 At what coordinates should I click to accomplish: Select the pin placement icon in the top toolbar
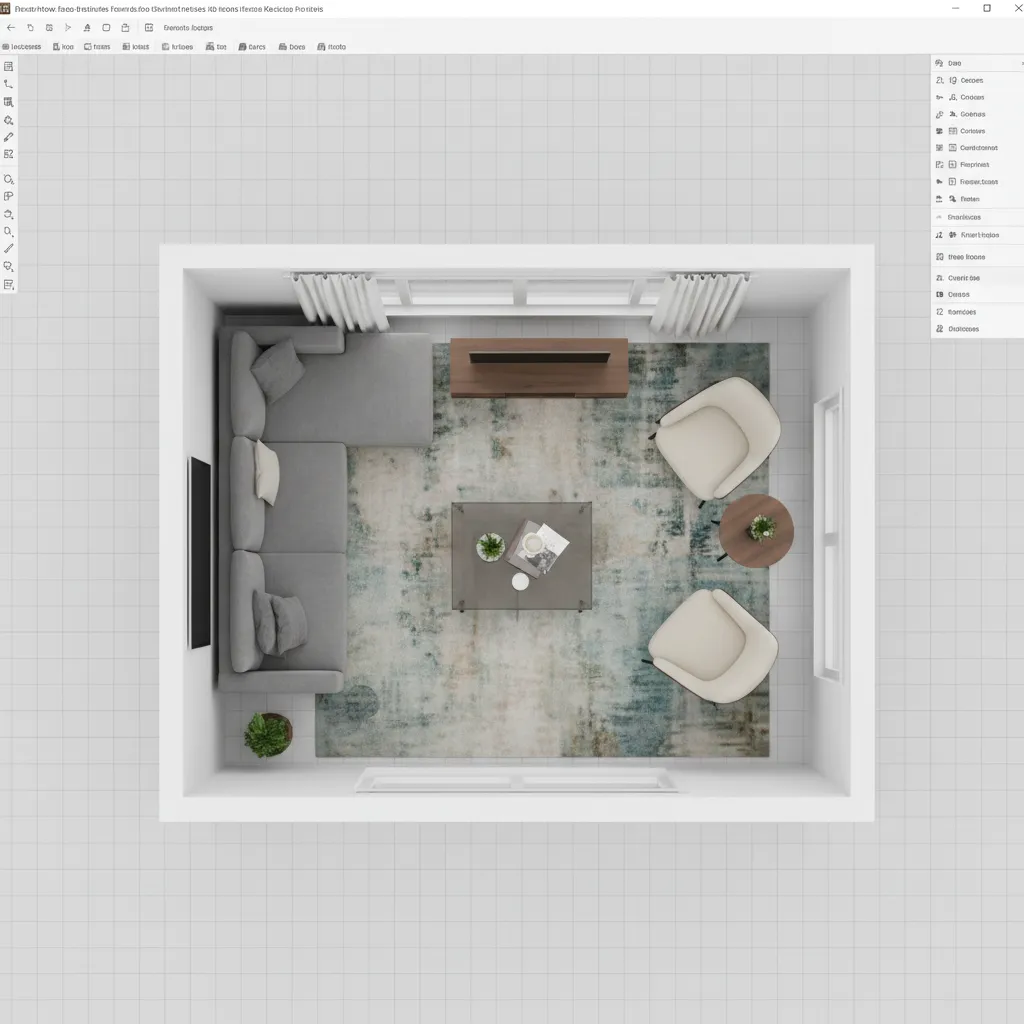tap(86, 28)
